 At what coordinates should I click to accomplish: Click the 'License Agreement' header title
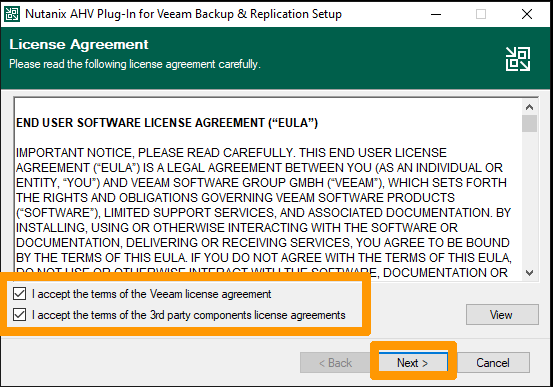click(79, 44)
